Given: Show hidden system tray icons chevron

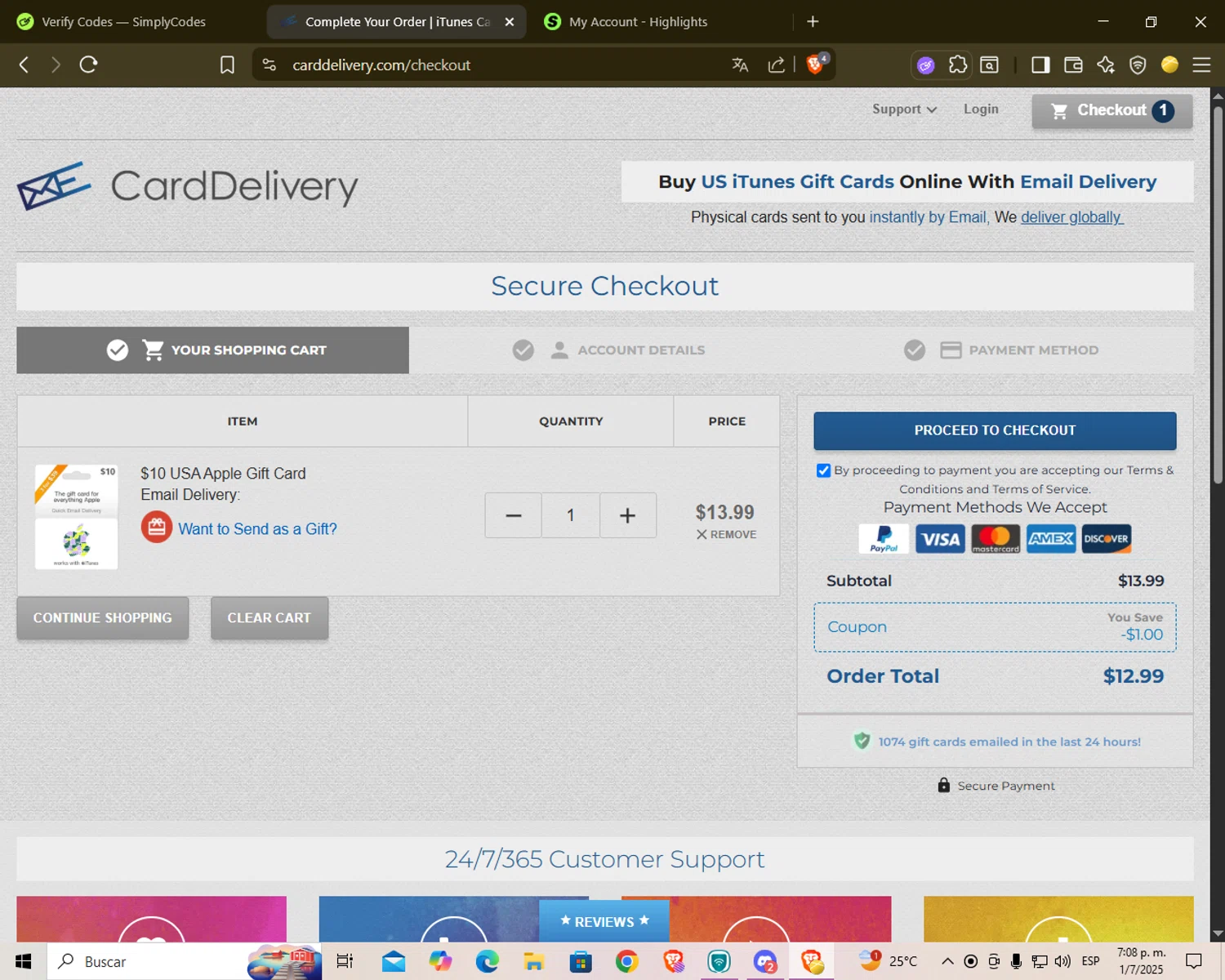Looking at the screenshot, I should point(947,961).
